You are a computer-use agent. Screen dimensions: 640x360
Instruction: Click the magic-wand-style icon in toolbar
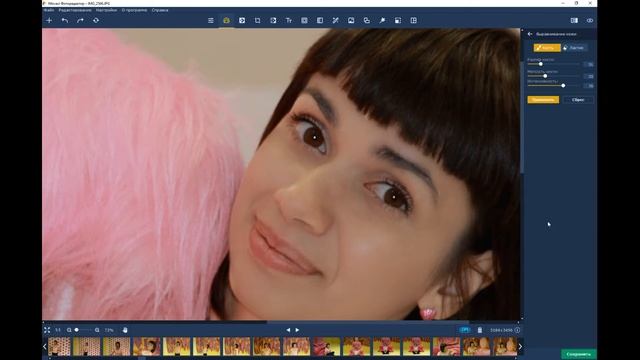336,20
